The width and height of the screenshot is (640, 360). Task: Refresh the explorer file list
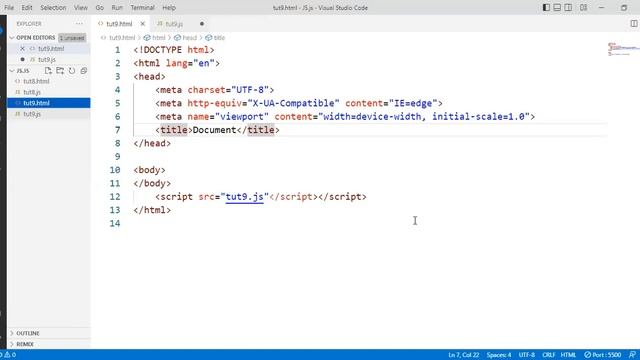tap(72, 71)
